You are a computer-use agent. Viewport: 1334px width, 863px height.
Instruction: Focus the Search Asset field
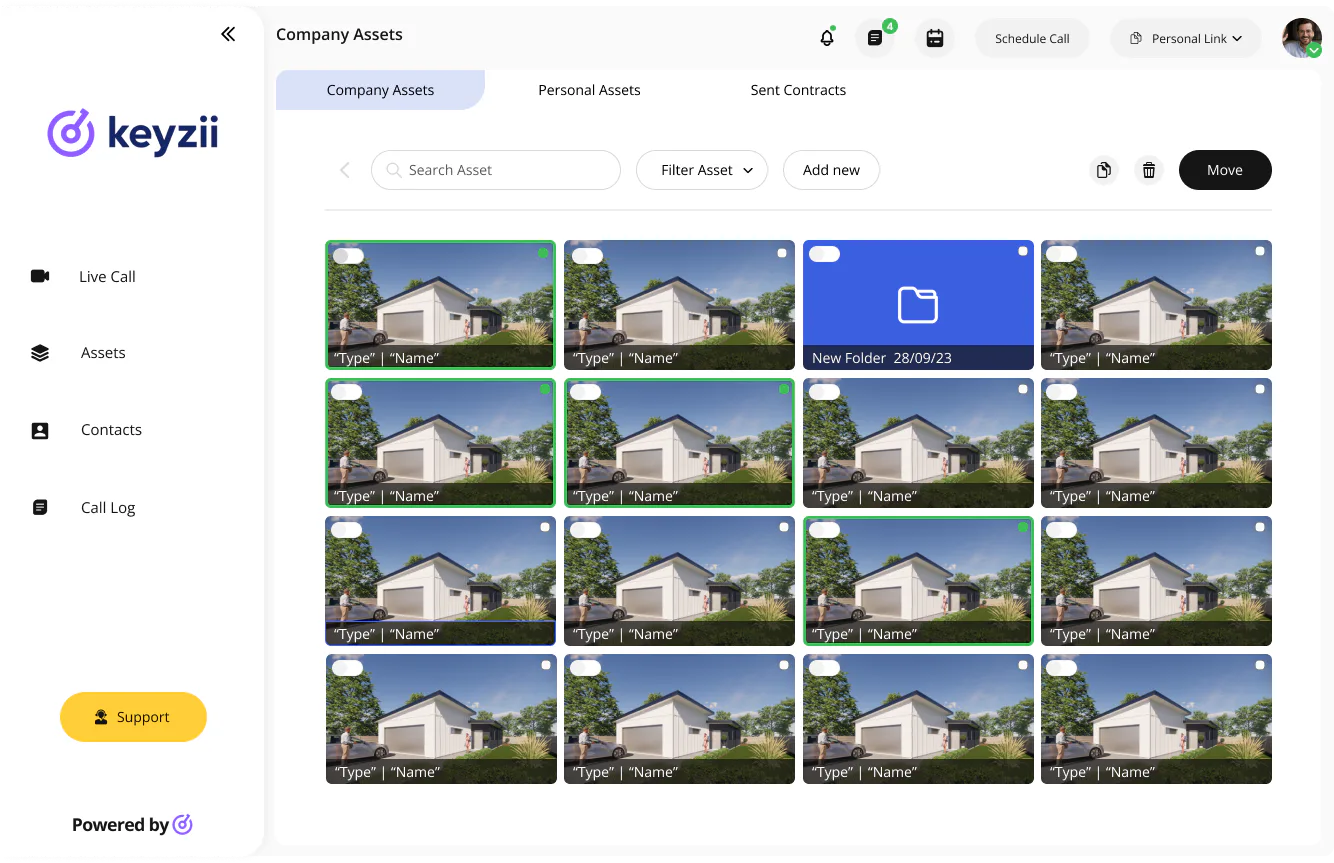(496, 170)
